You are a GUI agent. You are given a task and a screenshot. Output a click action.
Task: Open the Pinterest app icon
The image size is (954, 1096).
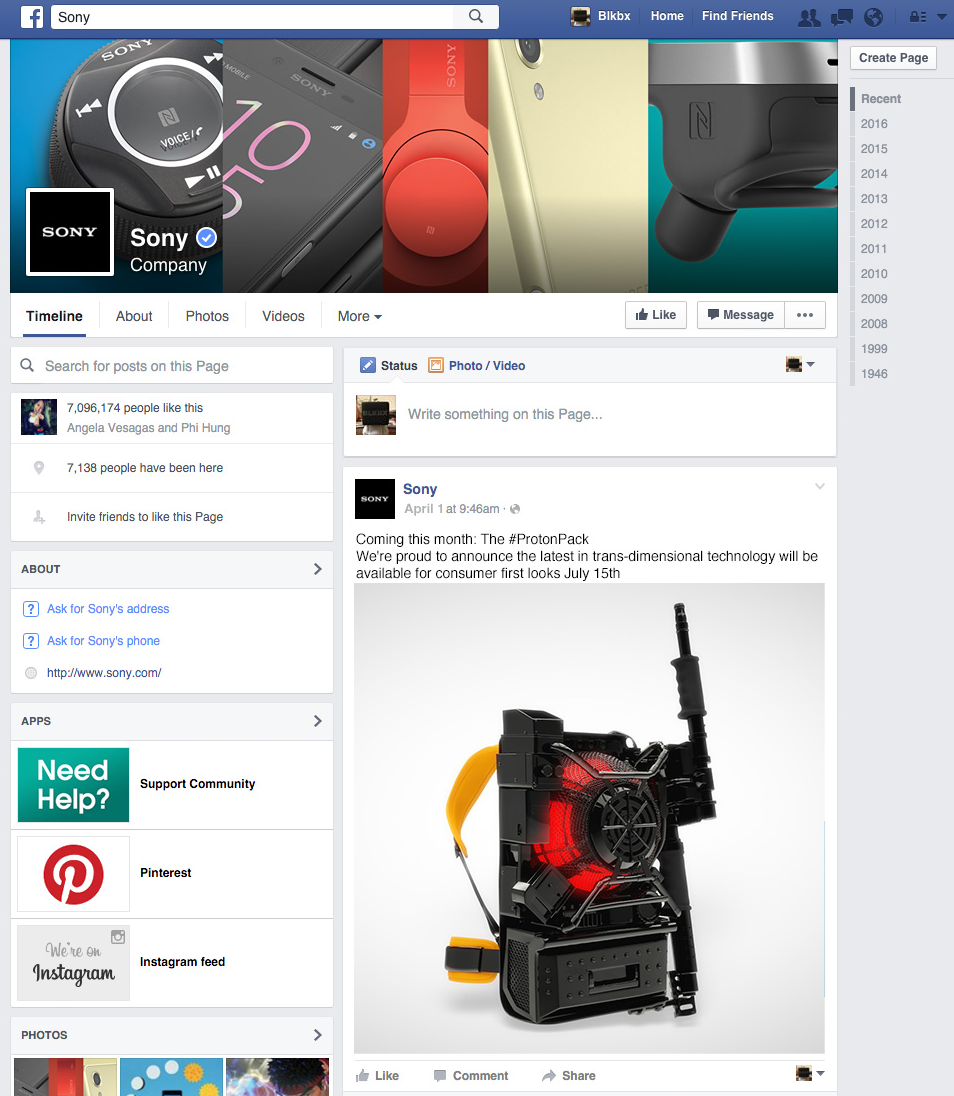tap(73, 874)
